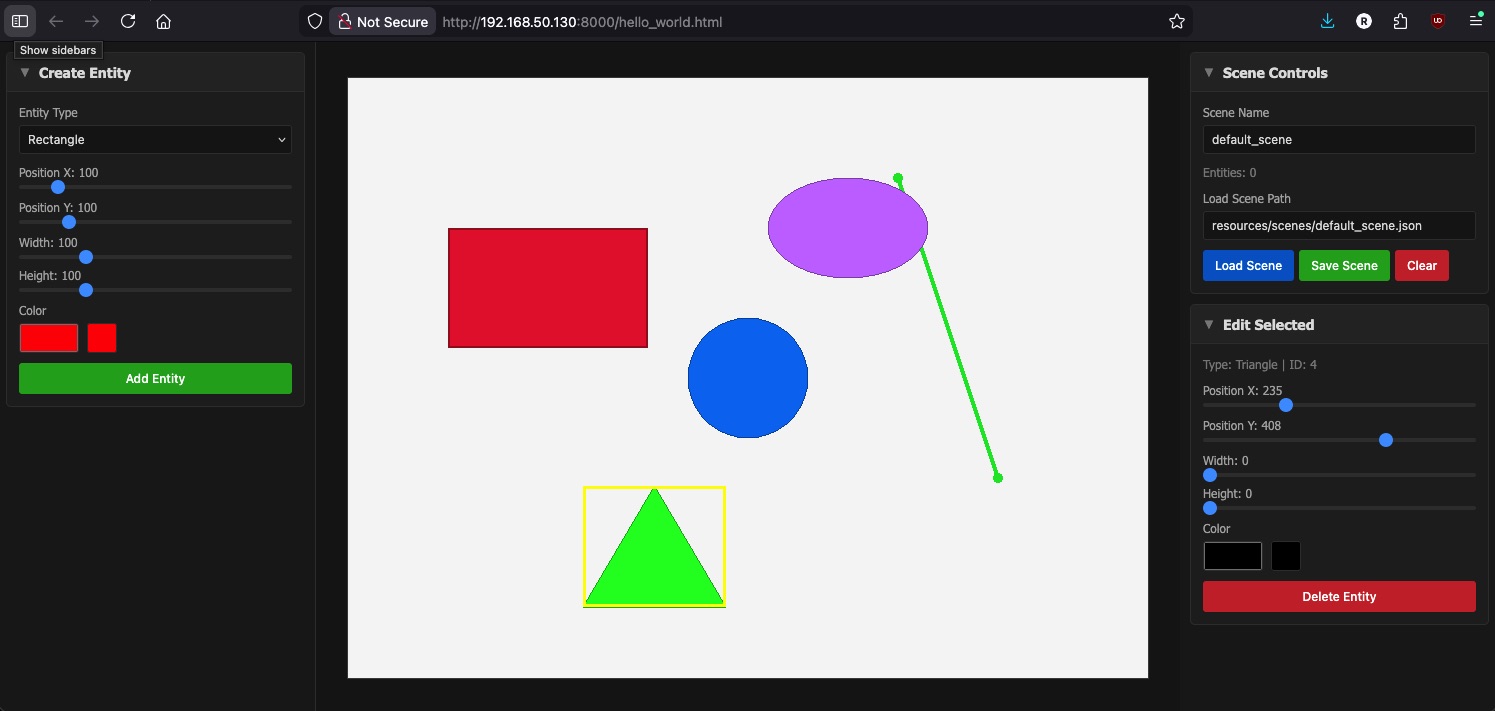1495x711 pixels.
Task: Select the purple ellipse on the canvas
Action: (x=848, y=228)
